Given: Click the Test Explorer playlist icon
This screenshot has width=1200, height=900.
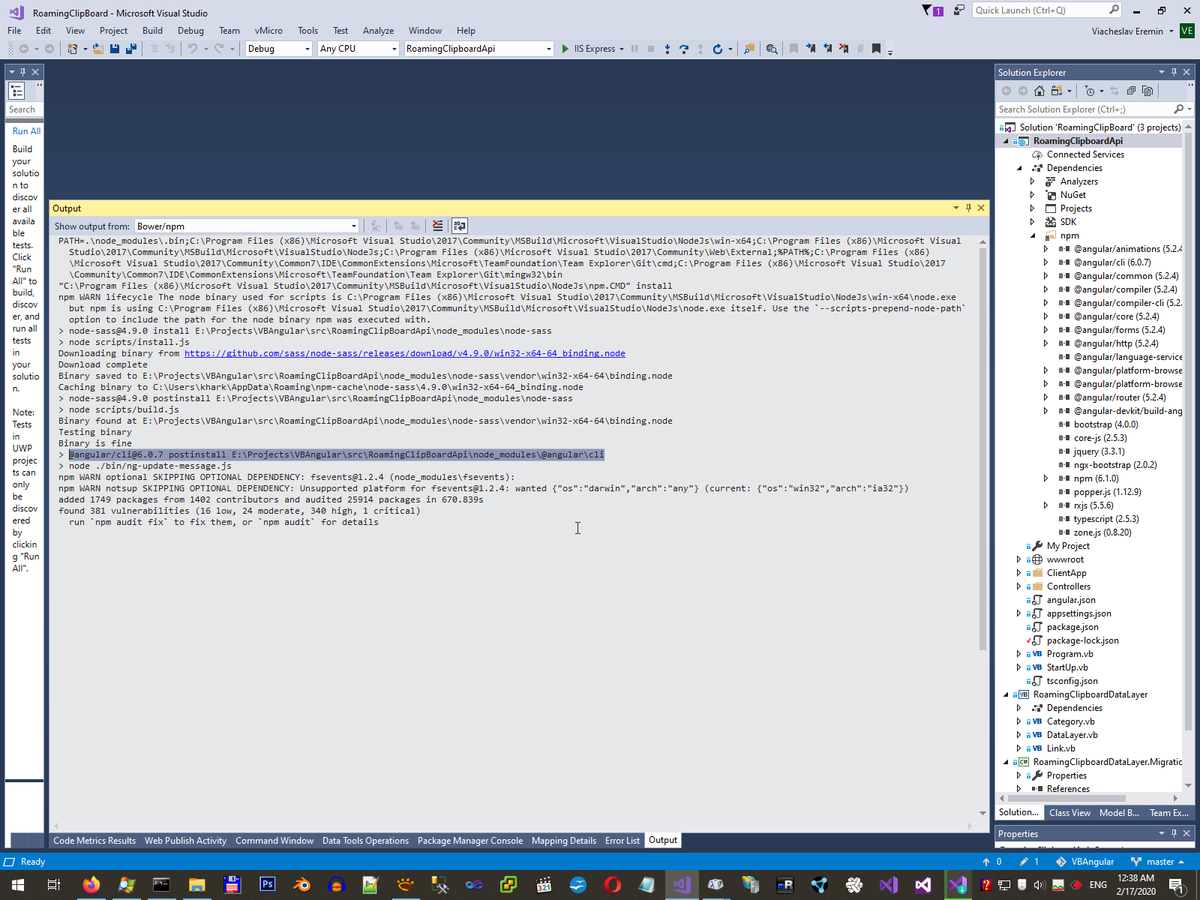Looking at the screenshot, I should tap(17, 91).
